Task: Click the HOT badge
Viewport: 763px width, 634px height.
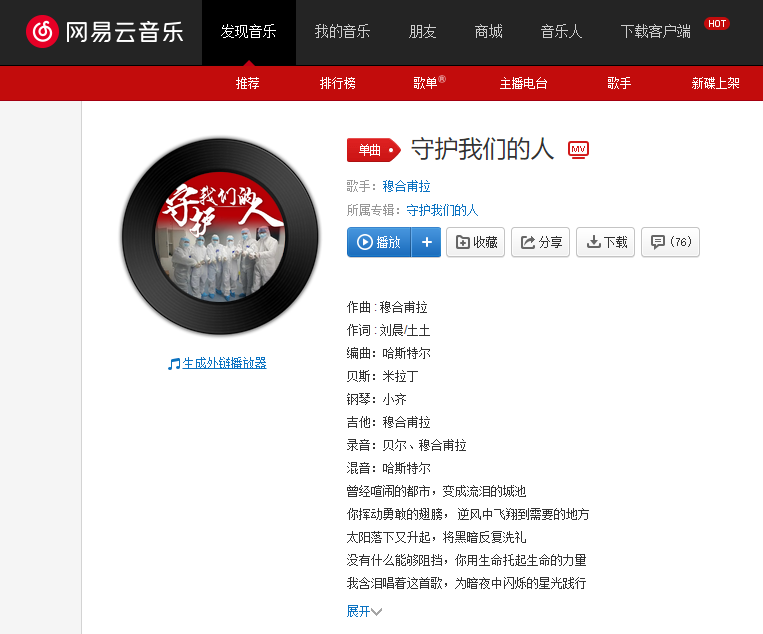Action: coord(717,23)
